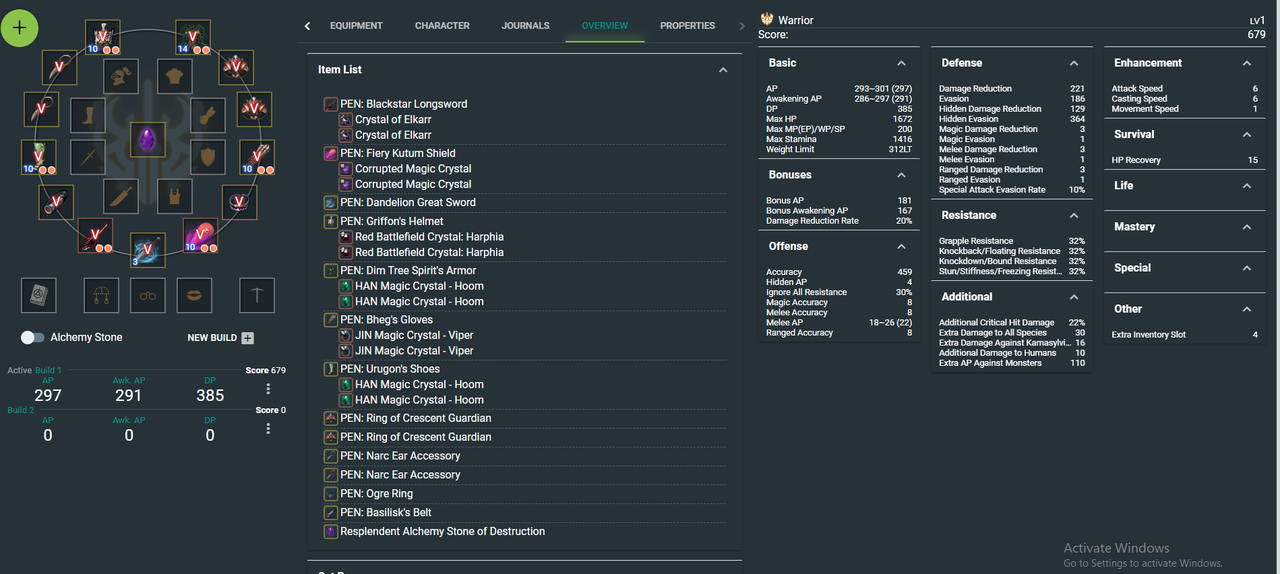Click the empty main weapon sword silhouette slot
This screenshot has width=1280, height=574.
88,157
